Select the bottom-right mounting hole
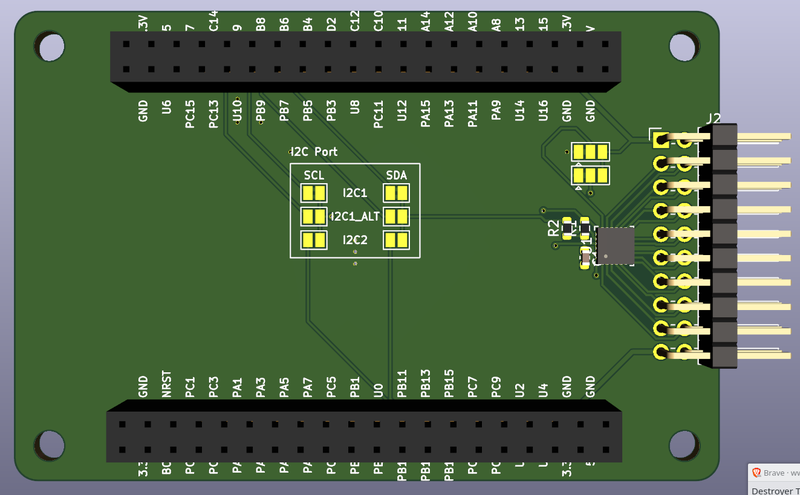Image resolution: width=800 pixels, height=495 pixels. click(x=683, y=442)
